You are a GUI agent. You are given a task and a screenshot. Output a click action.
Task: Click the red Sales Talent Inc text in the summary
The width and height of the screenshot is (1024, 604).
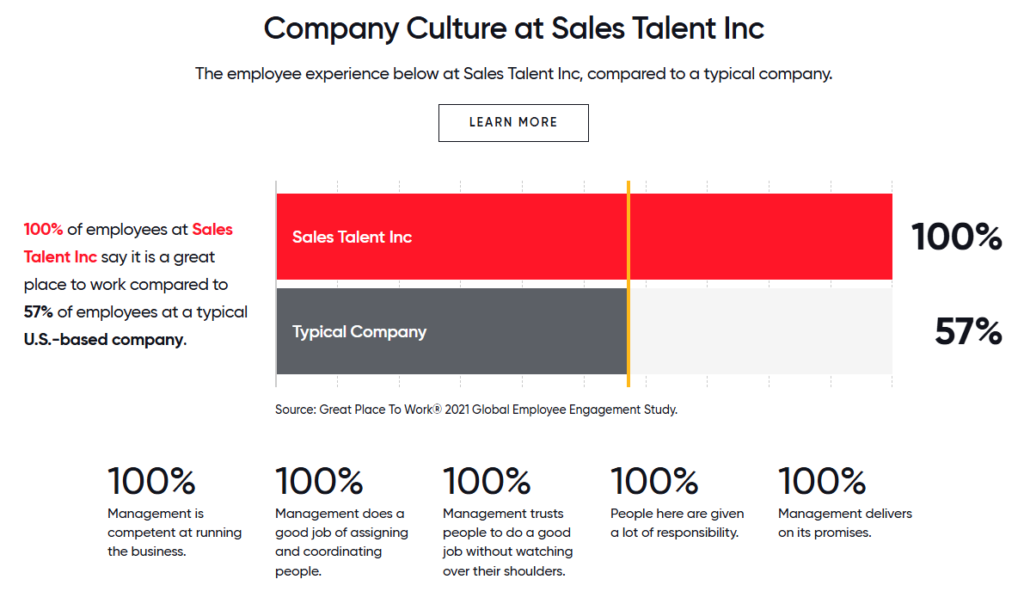click(x=128, y=243)
